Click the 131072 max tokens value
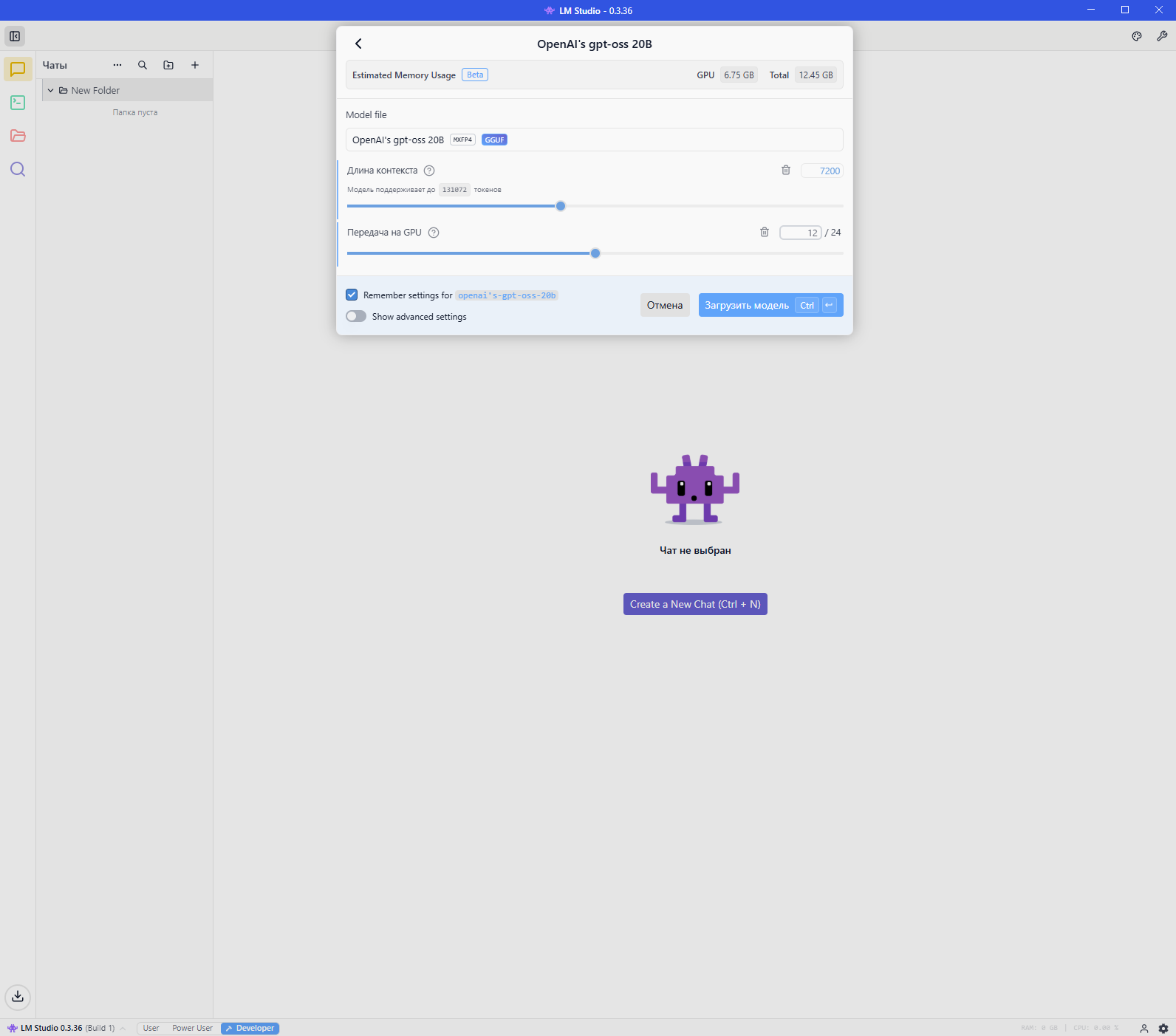Viewport: 1176px width, 1036px height. click(x=454, y=190)
